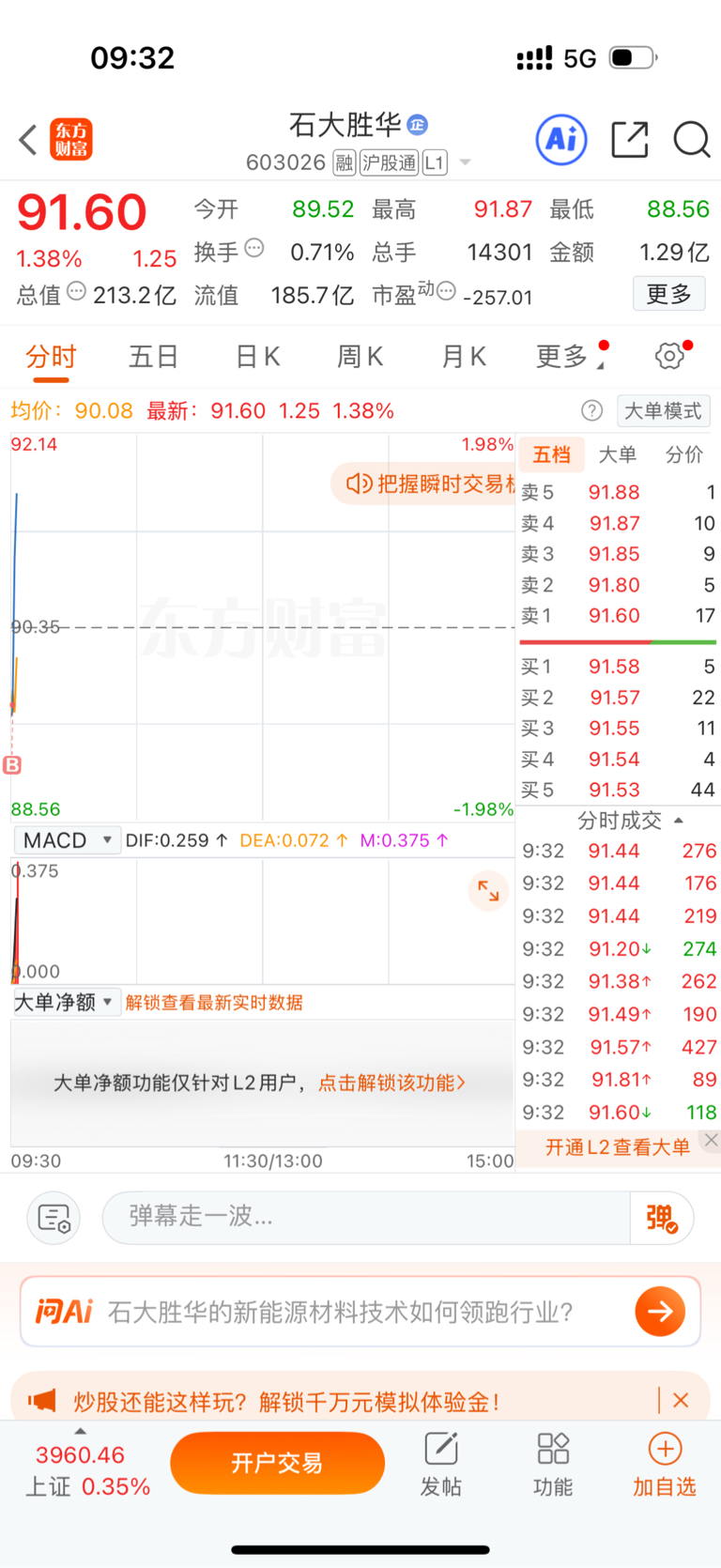
Task: Tap 开通L2查看大单 link
Action: 618,1146
